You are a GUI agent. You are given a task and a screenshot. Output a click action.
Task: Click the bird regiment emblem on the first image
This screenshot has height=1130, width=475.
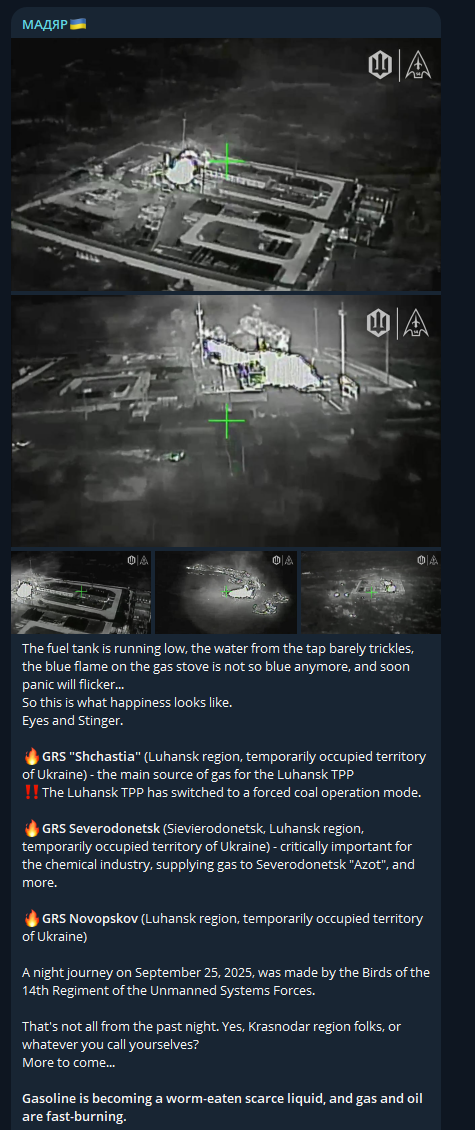point(417,66)
